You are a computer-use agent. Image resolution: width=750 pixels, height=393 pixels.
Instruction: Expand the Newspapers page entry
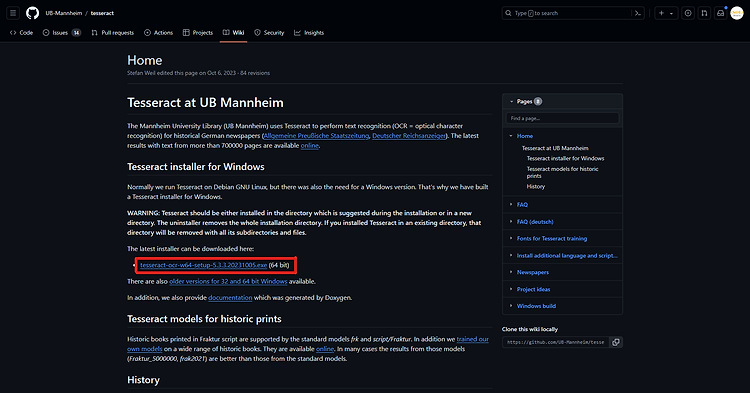pos(511,272)
